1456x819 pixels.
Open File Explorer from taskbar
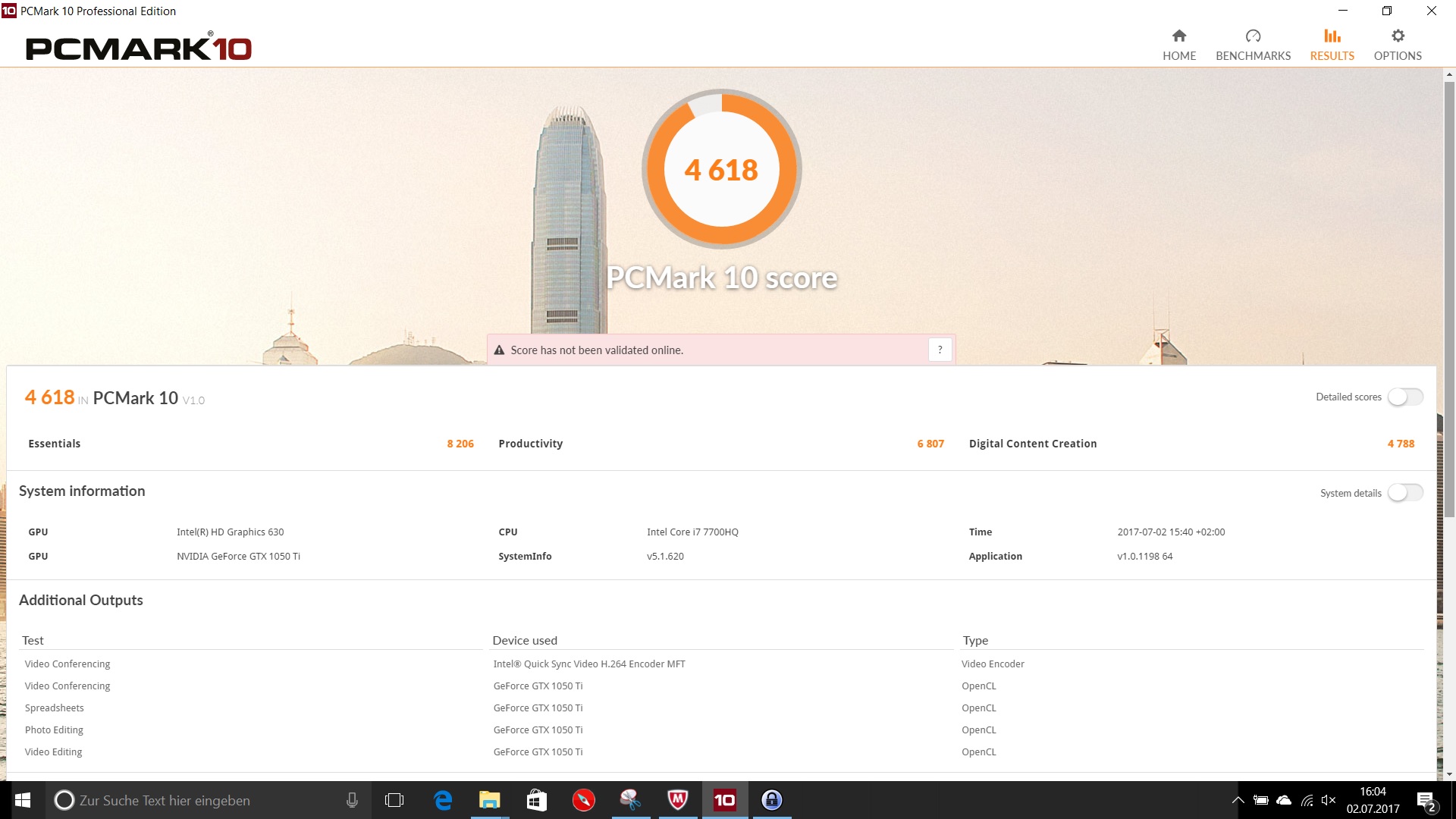[x=490, y=800]
